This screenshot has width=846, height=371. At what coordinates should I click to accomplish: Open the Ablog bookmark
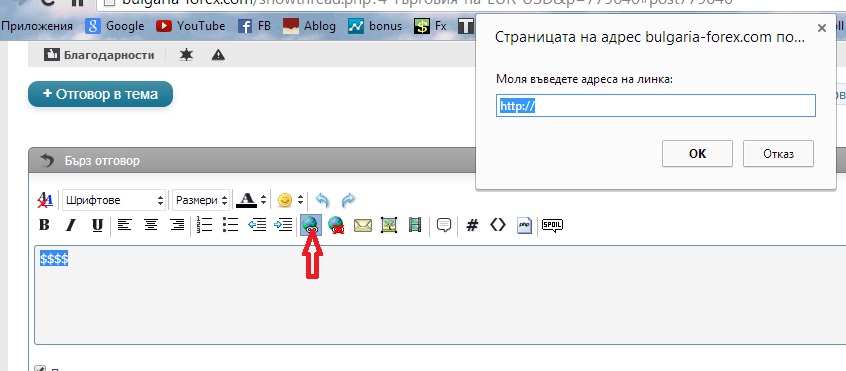coord(309,26)
